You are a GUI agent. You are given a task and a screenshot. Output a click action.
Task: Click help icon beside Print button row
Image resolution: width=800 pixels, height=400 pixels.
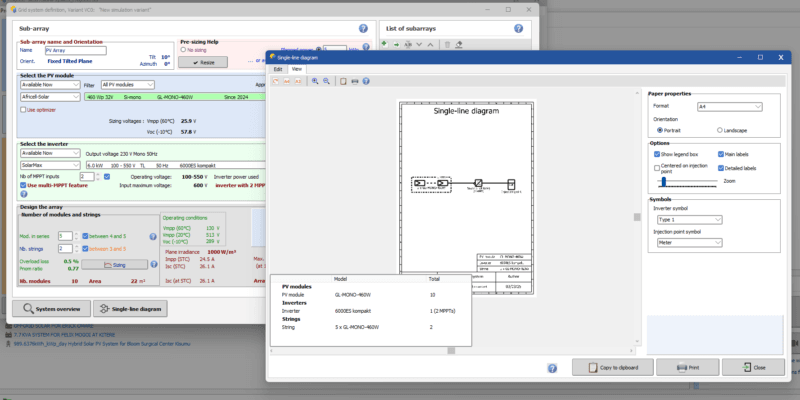pyautogui.click(x=552, y=368)
